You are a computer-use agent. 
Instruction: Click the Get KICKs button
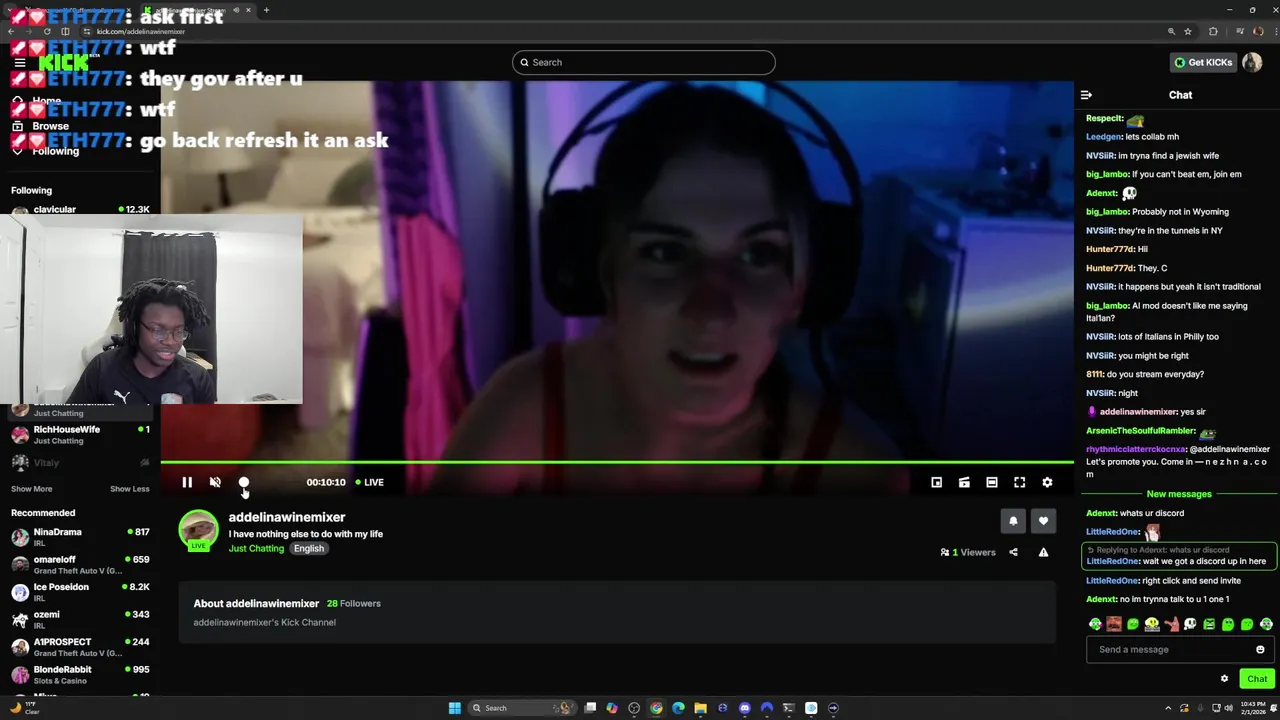pos(1203,62)
